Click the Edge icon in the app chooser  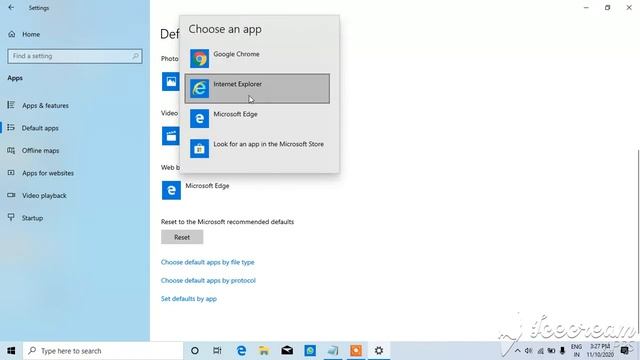tap(200, 118)
